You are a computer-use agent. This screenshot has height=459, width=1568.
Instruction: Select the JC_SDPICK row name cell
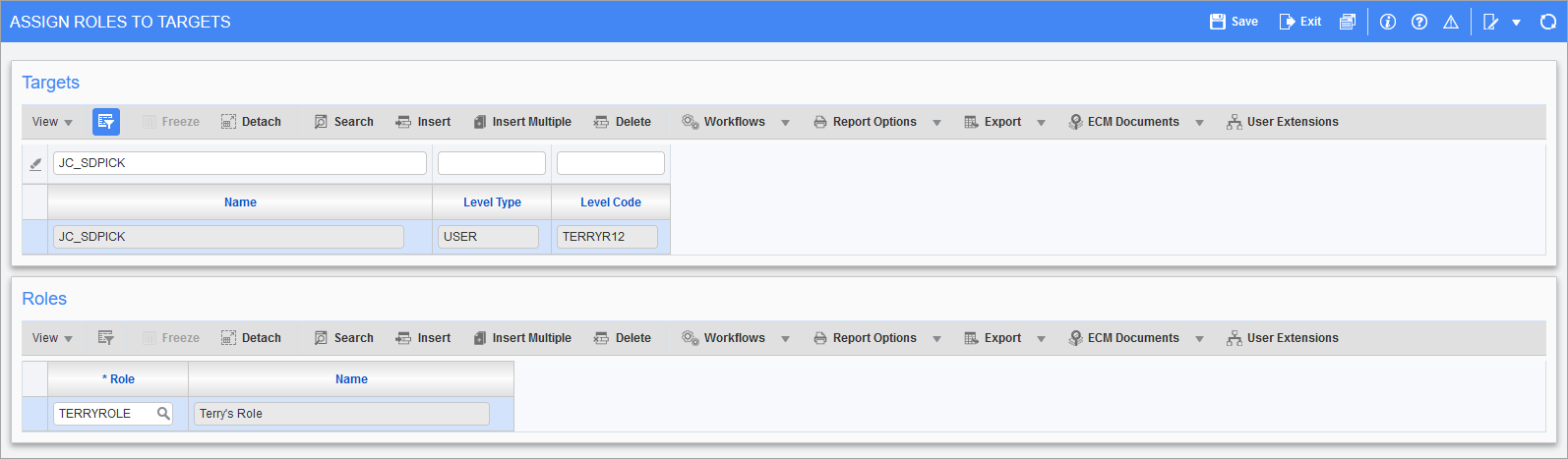coord(228,237)
